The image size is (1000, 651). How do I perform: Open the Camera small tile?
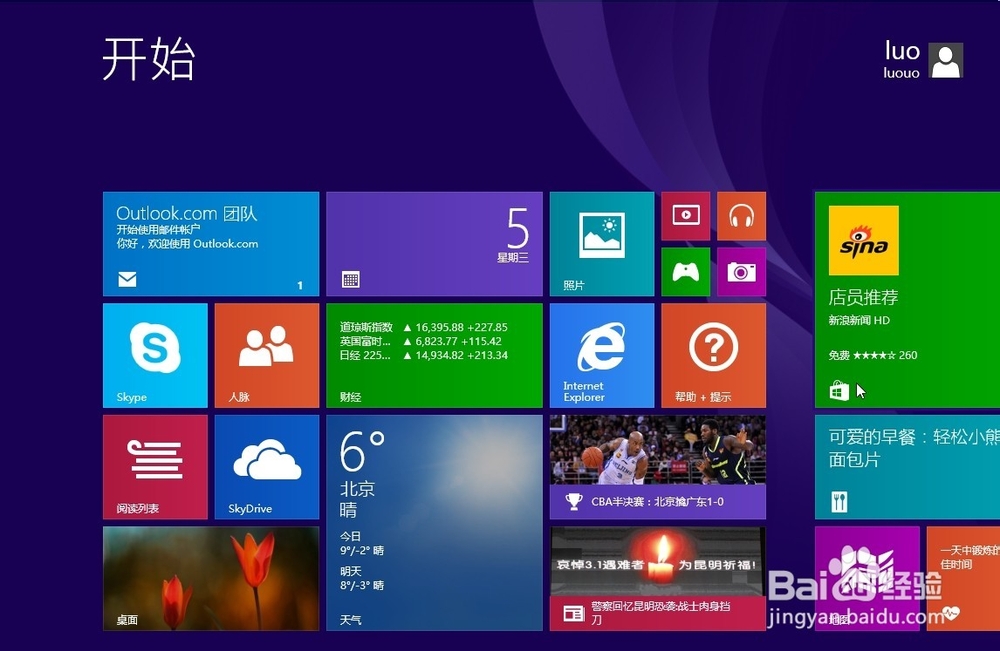coord(741,272)
